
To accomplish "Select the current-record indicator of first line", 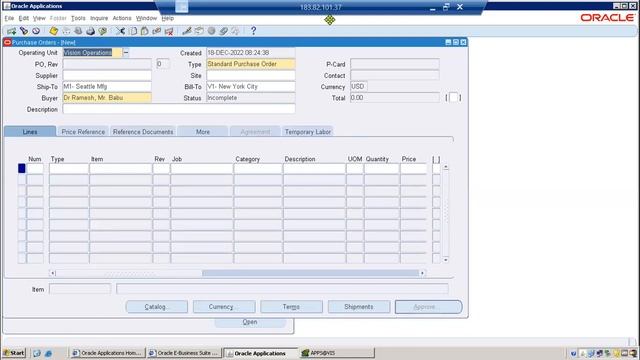I will (x=22, y=169).
